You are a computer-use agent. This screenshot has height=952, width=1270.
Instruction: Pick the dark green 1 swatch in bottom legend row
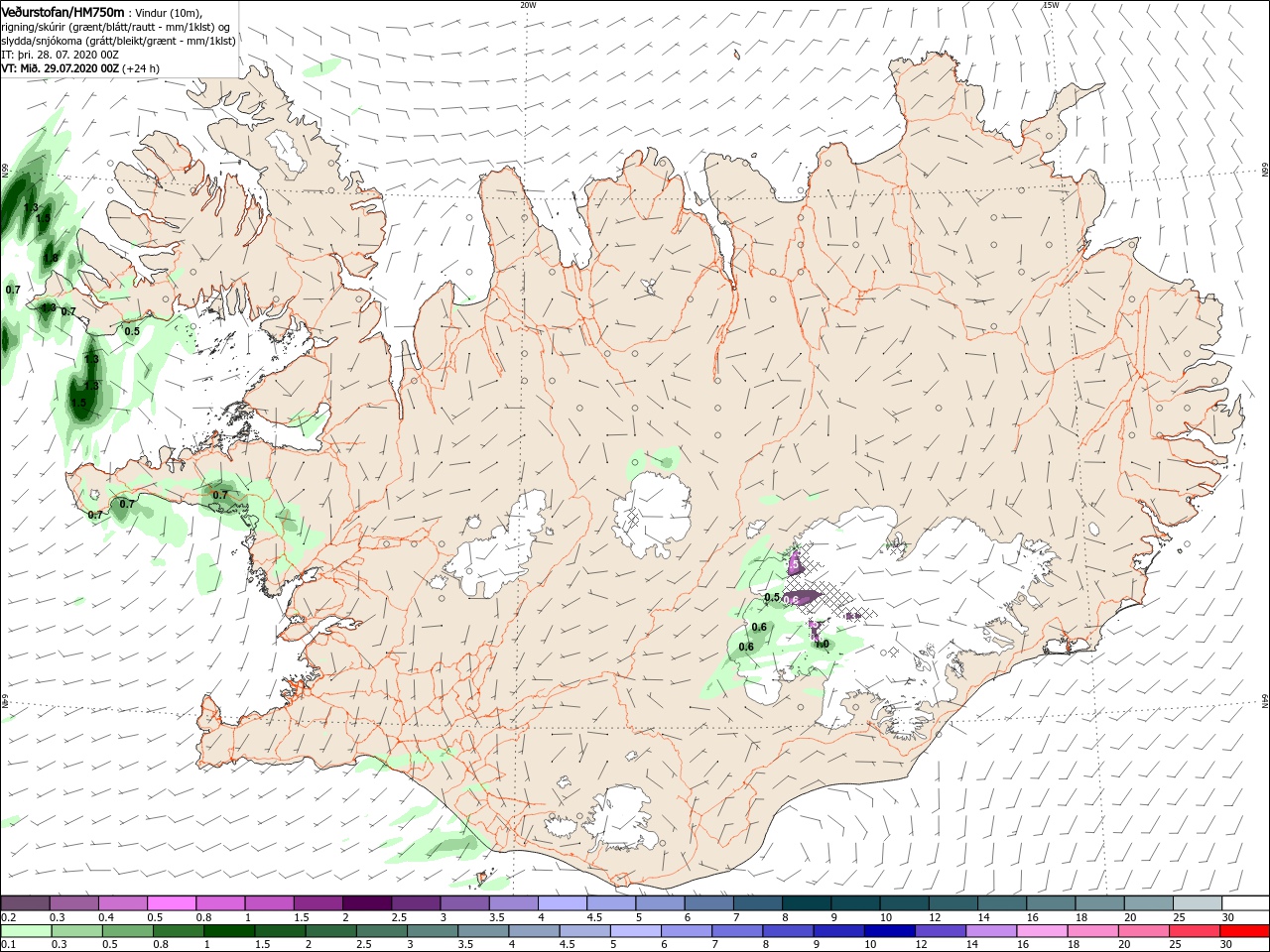pyautogui.click(x=229, y=931)
